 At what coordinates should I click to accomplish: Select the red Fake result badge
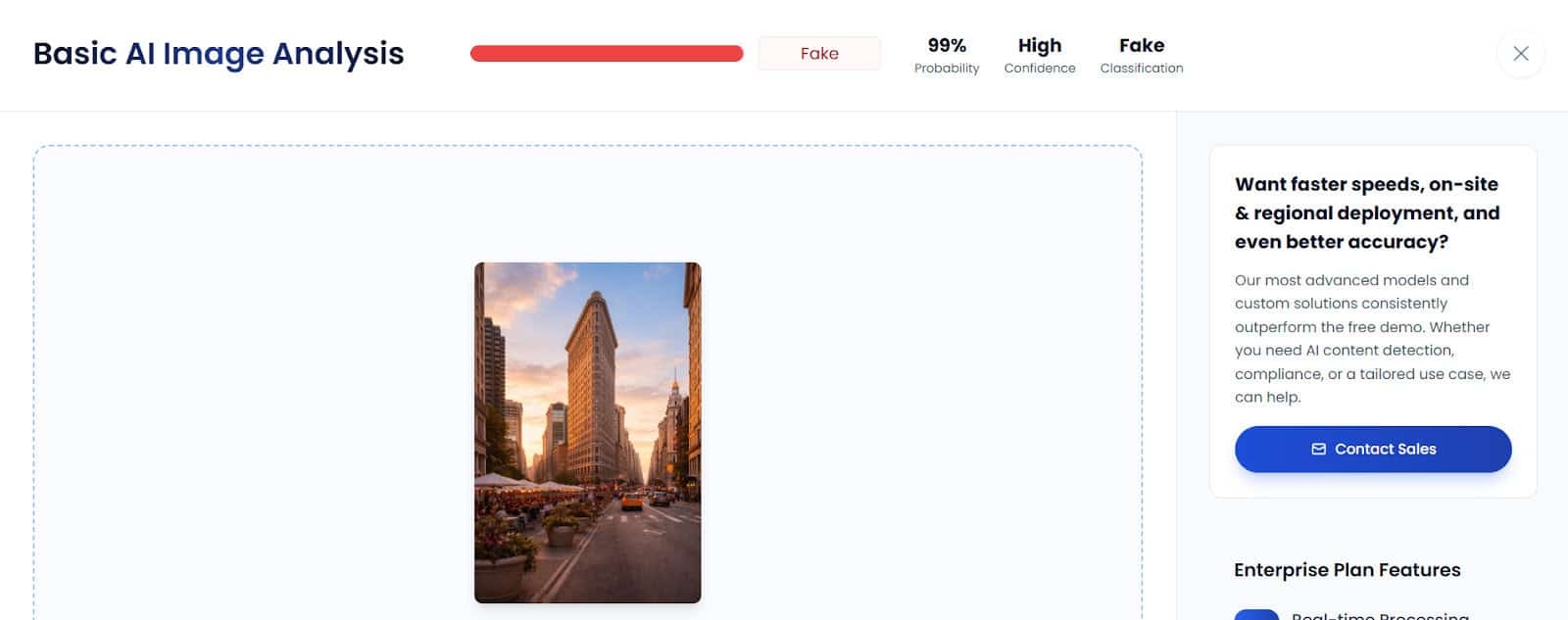[x=819, y=54]
